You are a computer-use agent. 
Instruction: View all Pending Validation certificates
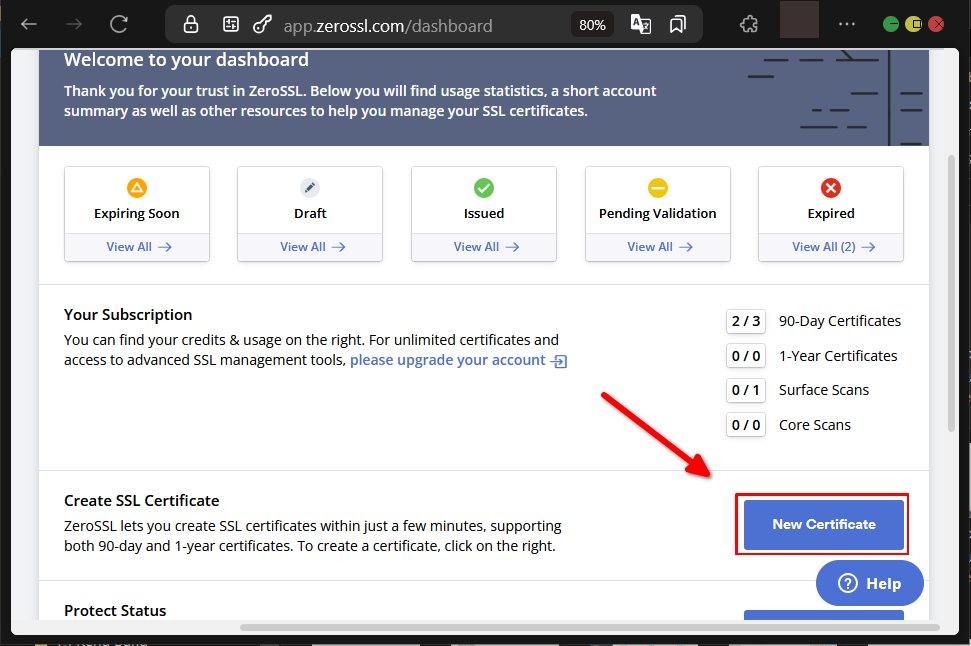(x=660, y=247)
